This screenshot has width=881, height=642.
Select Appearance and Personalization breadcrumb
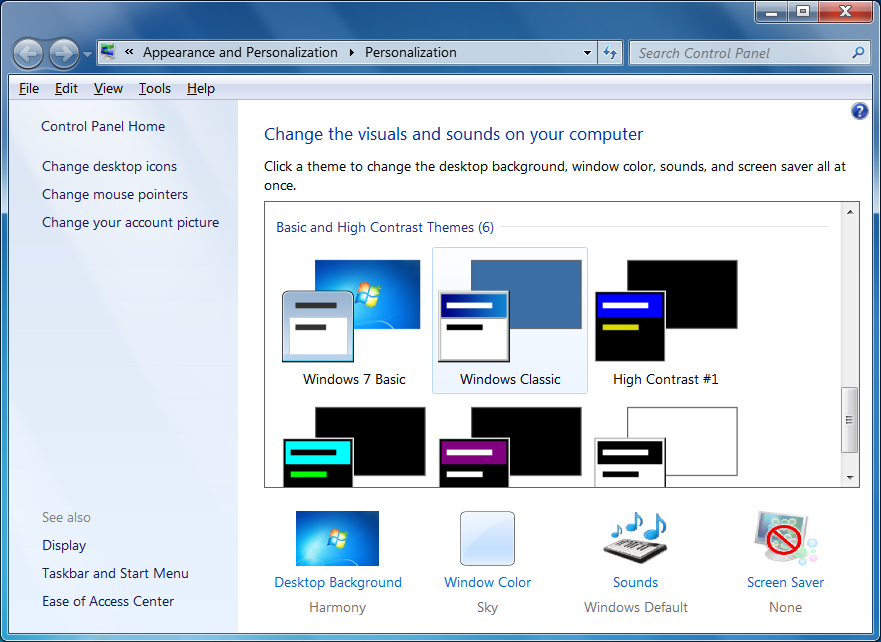240,52
